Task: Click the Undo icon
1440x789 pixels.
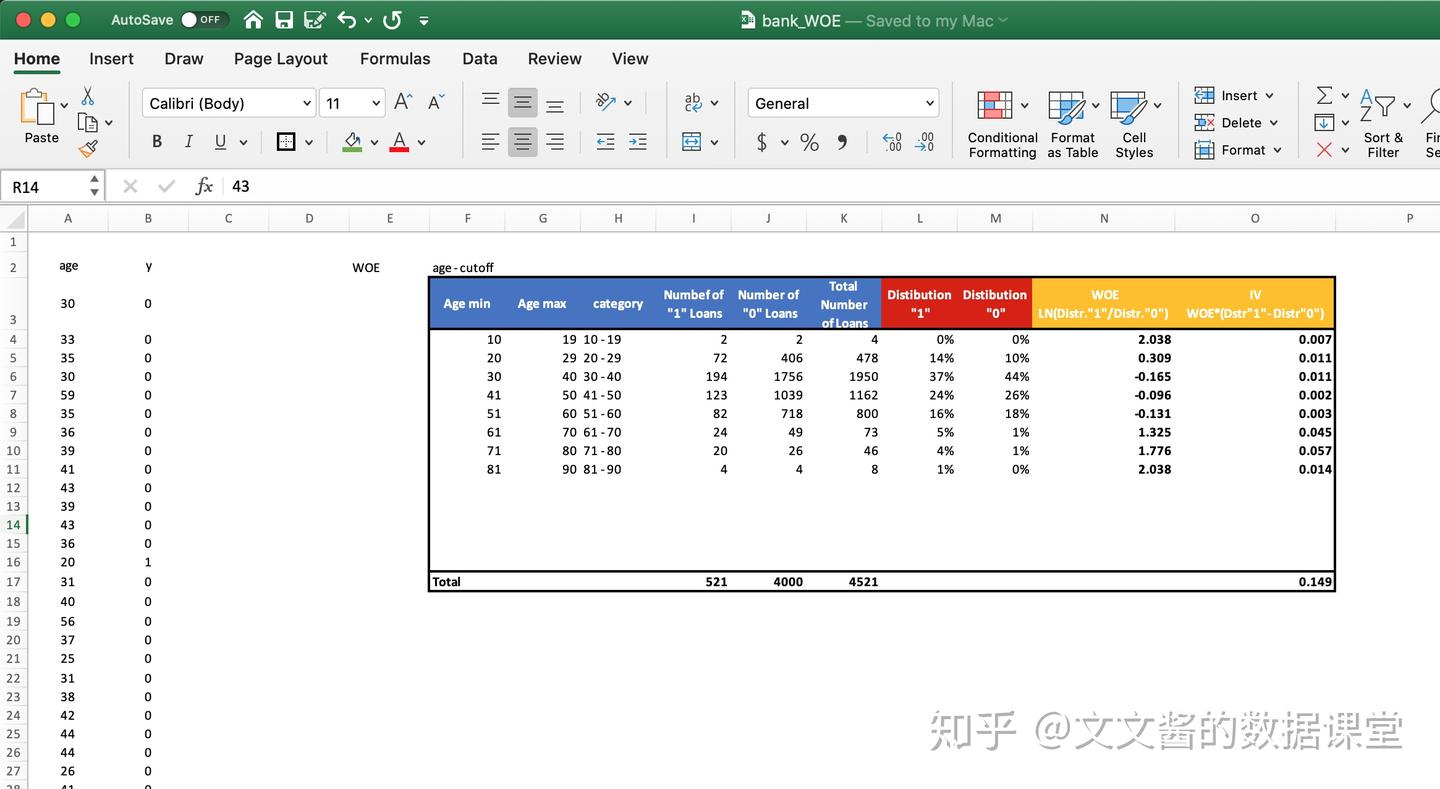Action: [x=347, y=19]
